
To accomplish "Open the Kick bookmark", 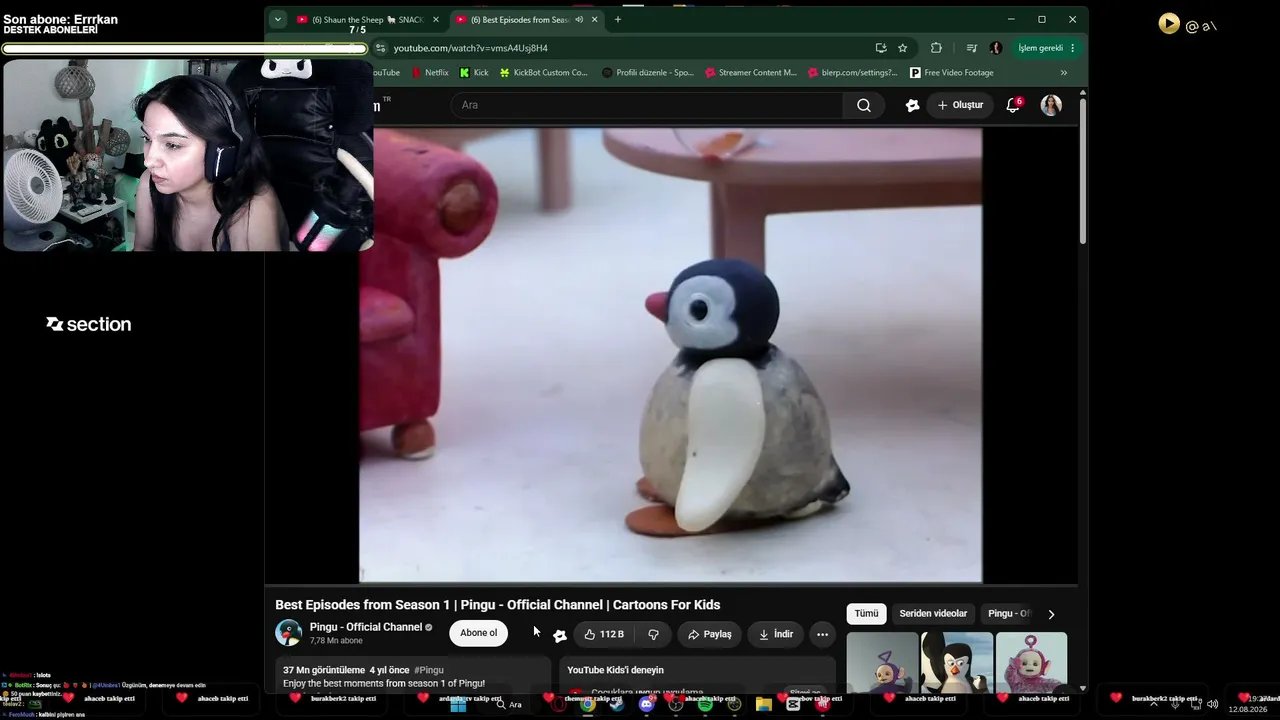I will tap(474, 72).
